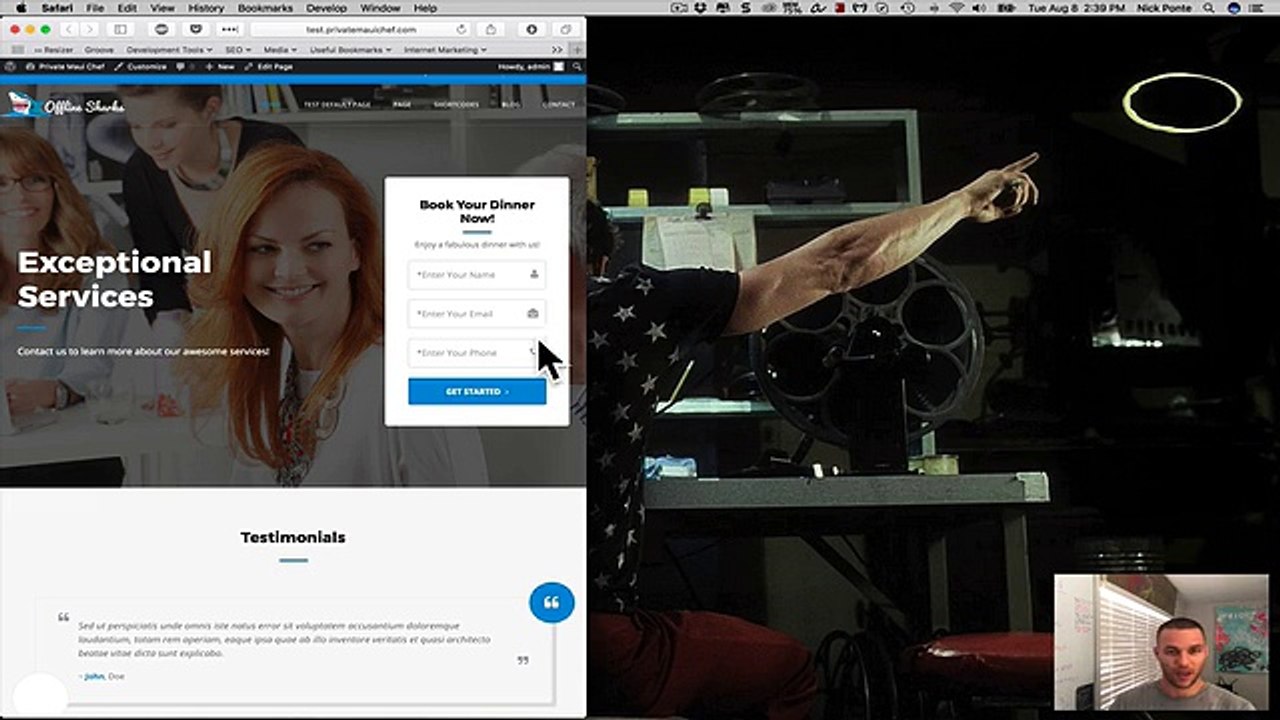Click the Safari back navigation arrow
Viewport: 1280px width, 720px height.
pyautogui.click(x=71, y=29)
